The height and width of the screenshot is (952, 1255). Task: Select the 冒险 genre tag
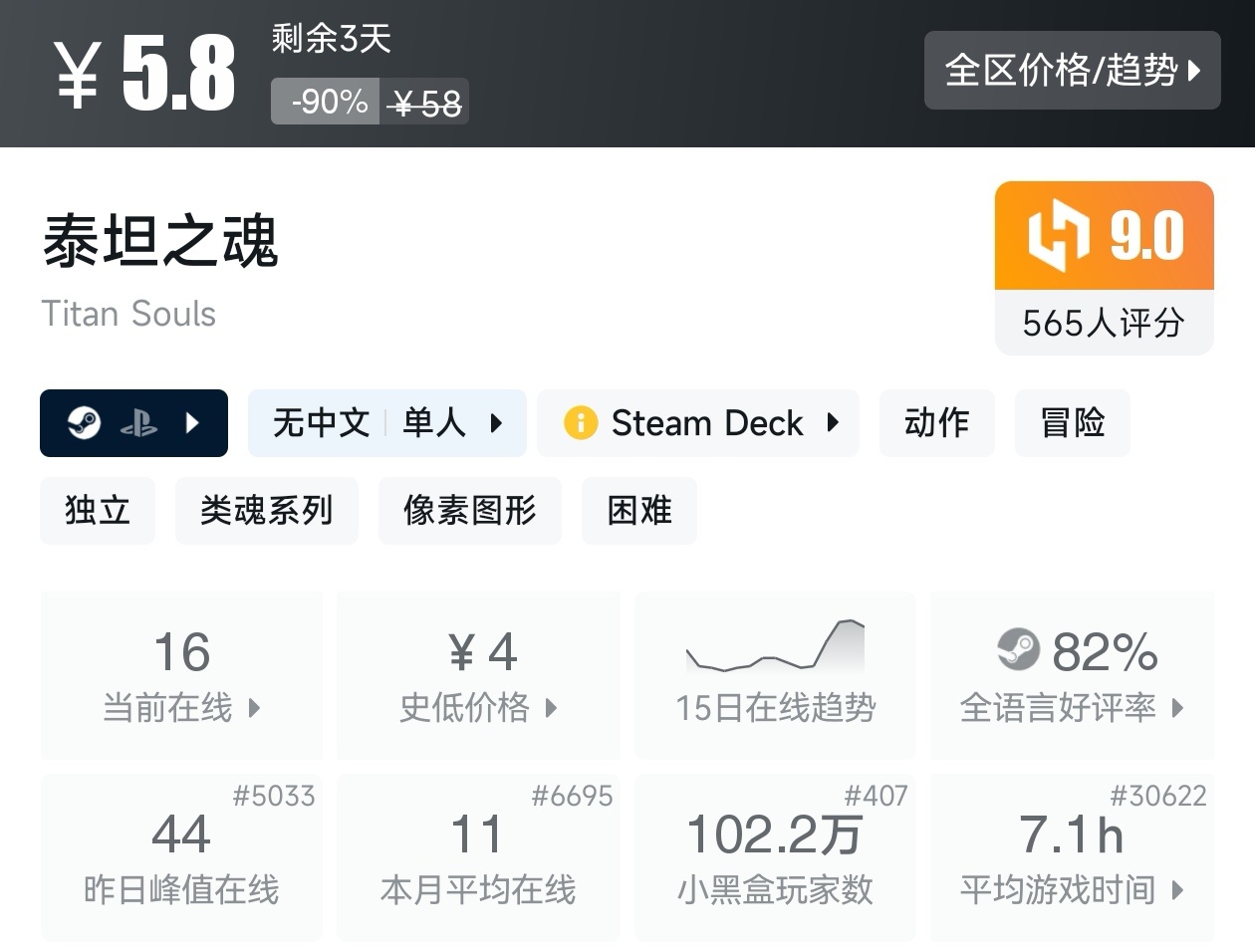[1072, 423]
